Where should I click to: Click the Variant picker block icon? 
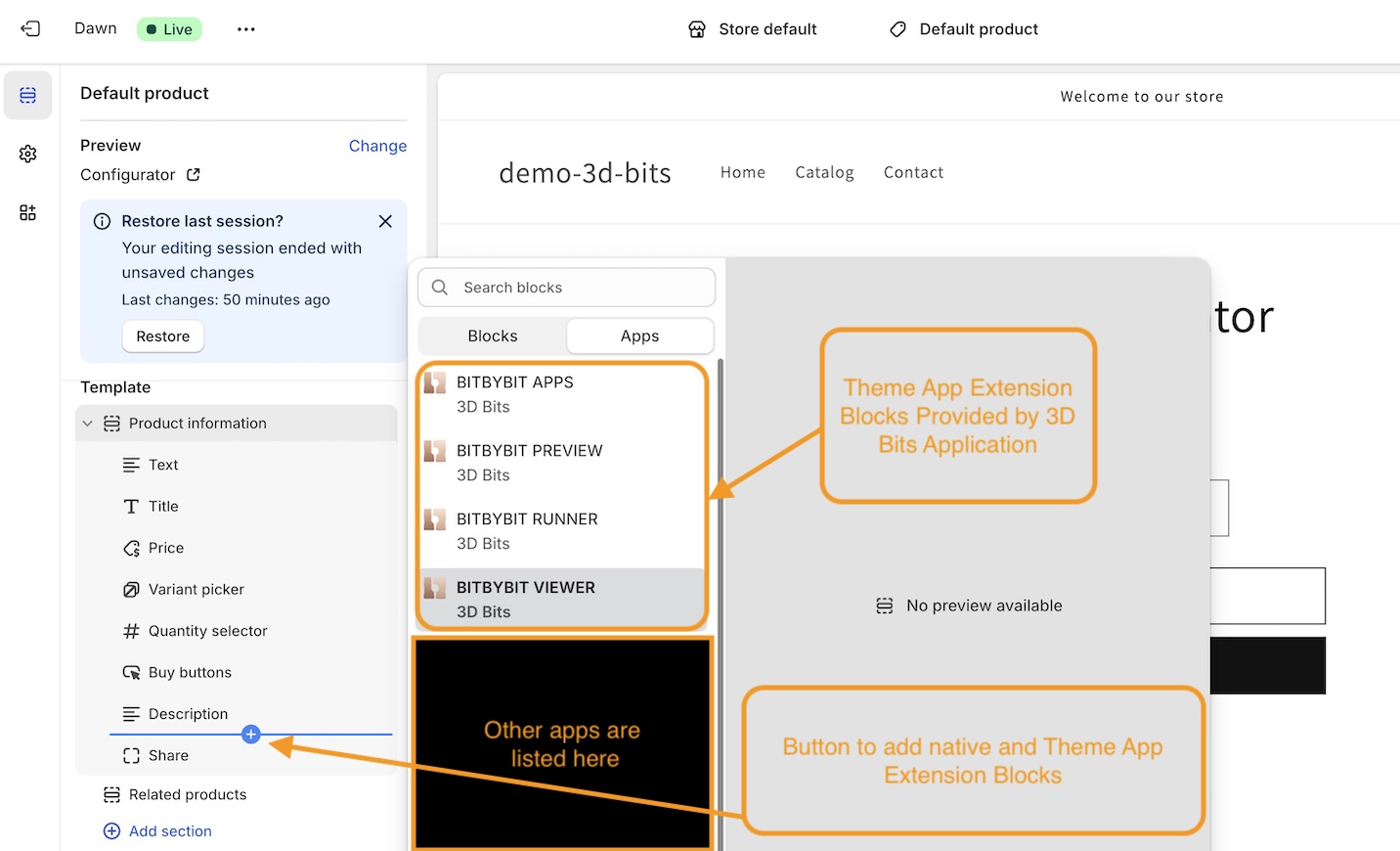point(131,589)
